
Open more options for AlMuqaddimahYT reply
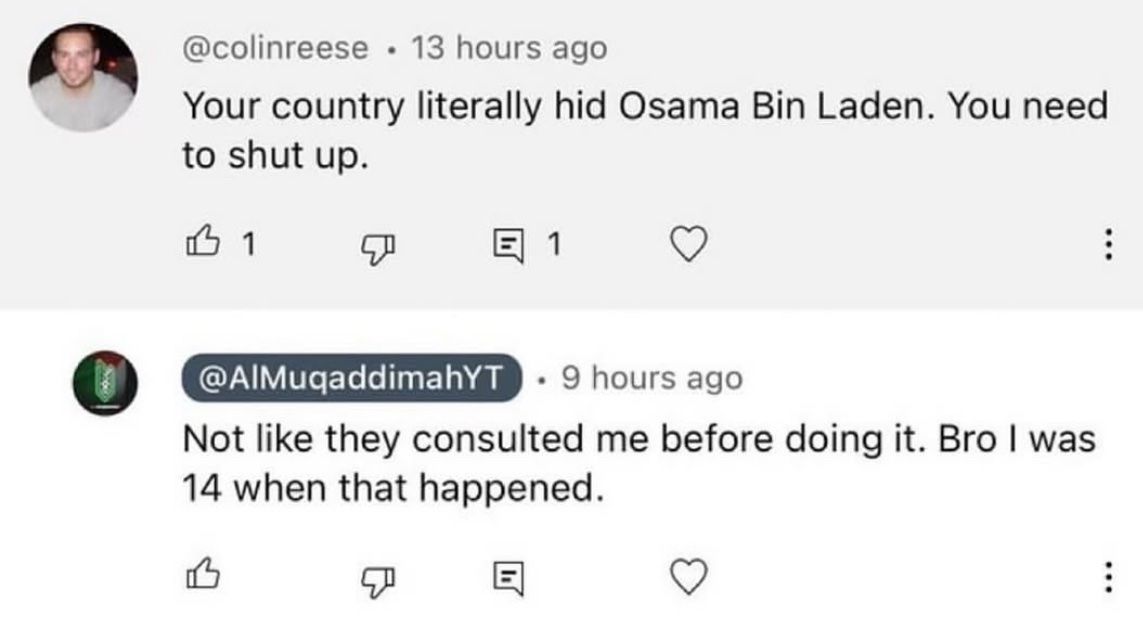(x=1106, y=576)
